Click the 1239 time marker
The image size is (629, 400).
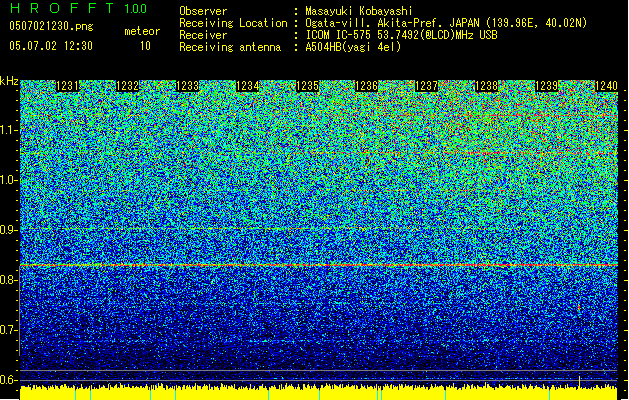(x=546, y=86)
